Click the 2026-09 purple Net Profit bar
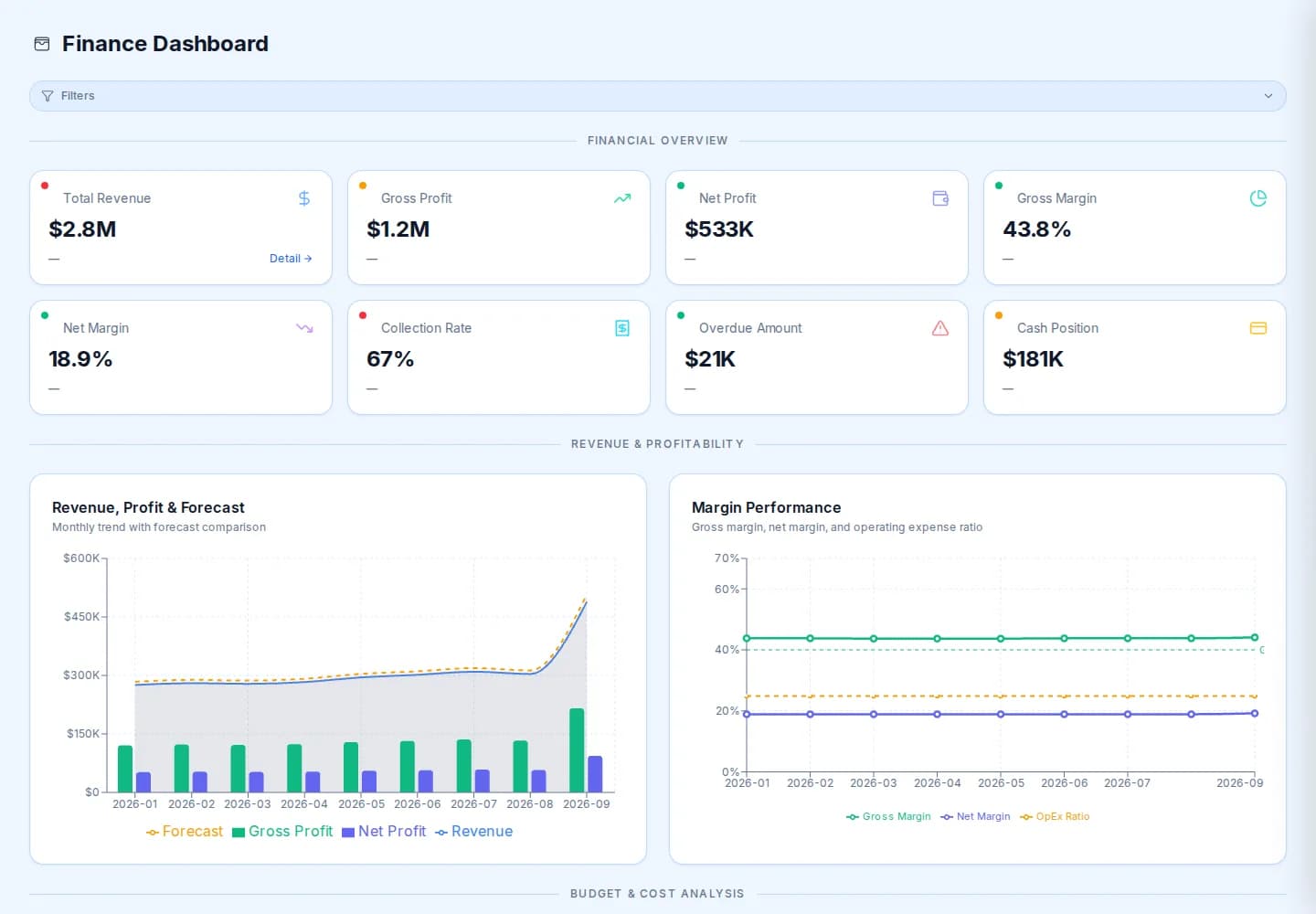Screen dimensions: 1316x914 [x=595, y=774]
